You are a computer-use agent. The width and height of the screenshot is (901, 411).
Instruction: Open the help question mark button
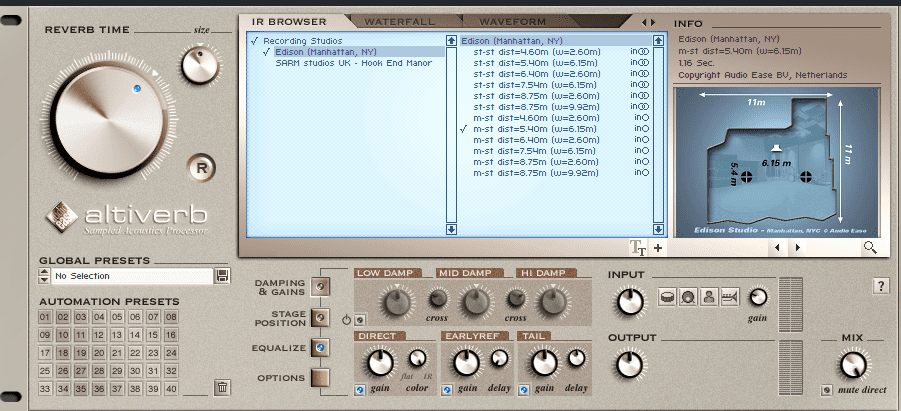tap(881, 286)
